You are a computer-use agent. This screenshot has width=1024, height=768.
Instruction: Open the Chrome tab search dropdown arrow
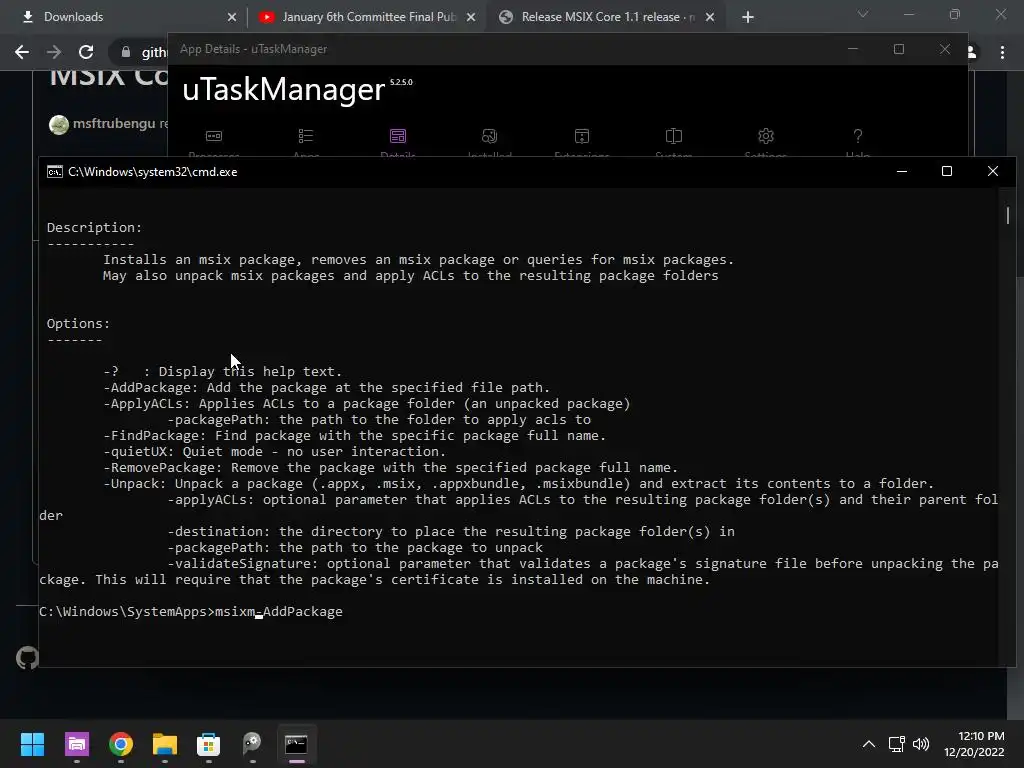pos(863,14)
